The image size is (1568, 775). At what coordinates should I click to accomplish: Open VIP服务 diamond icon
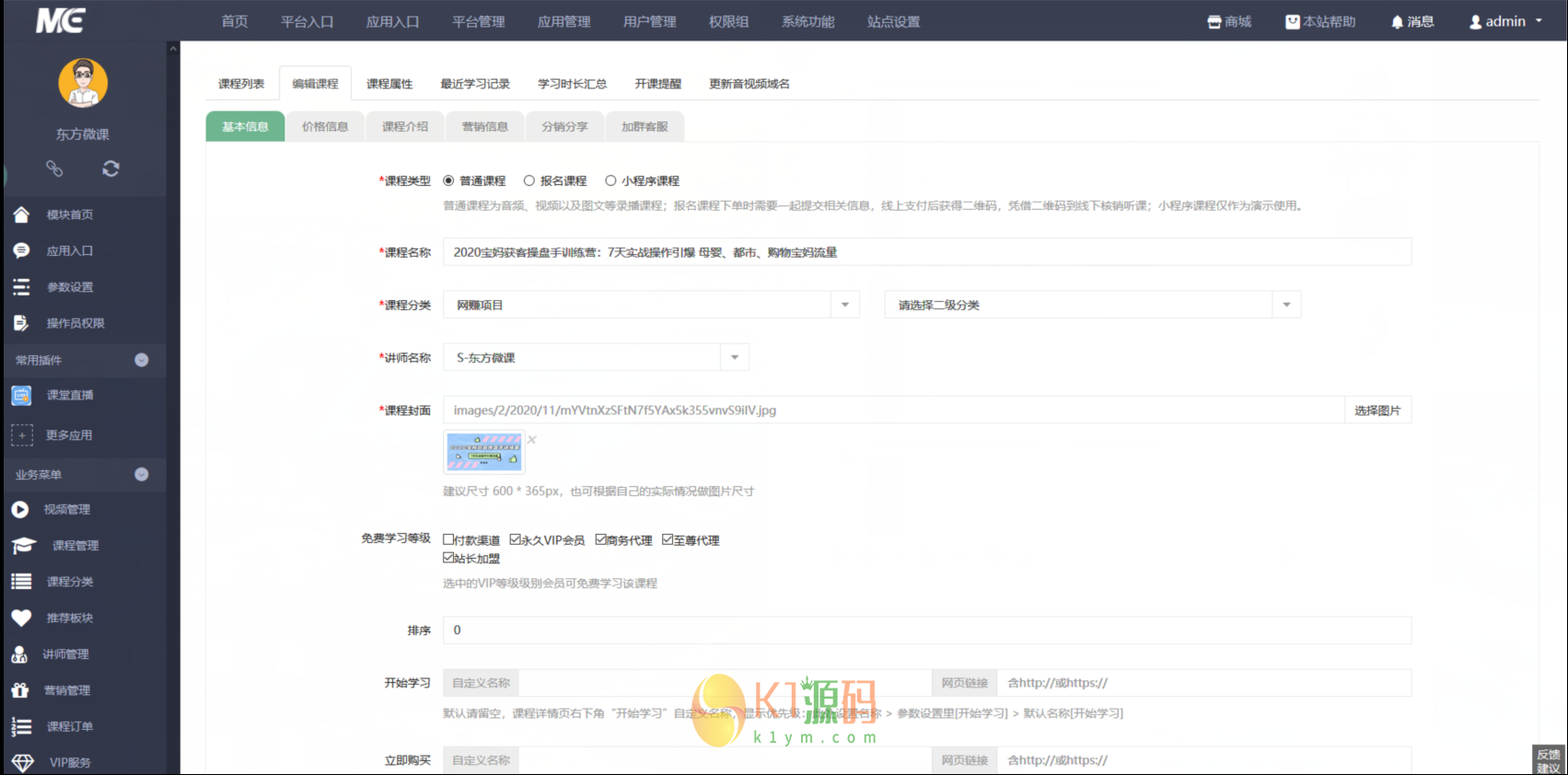tap(22, 763)
